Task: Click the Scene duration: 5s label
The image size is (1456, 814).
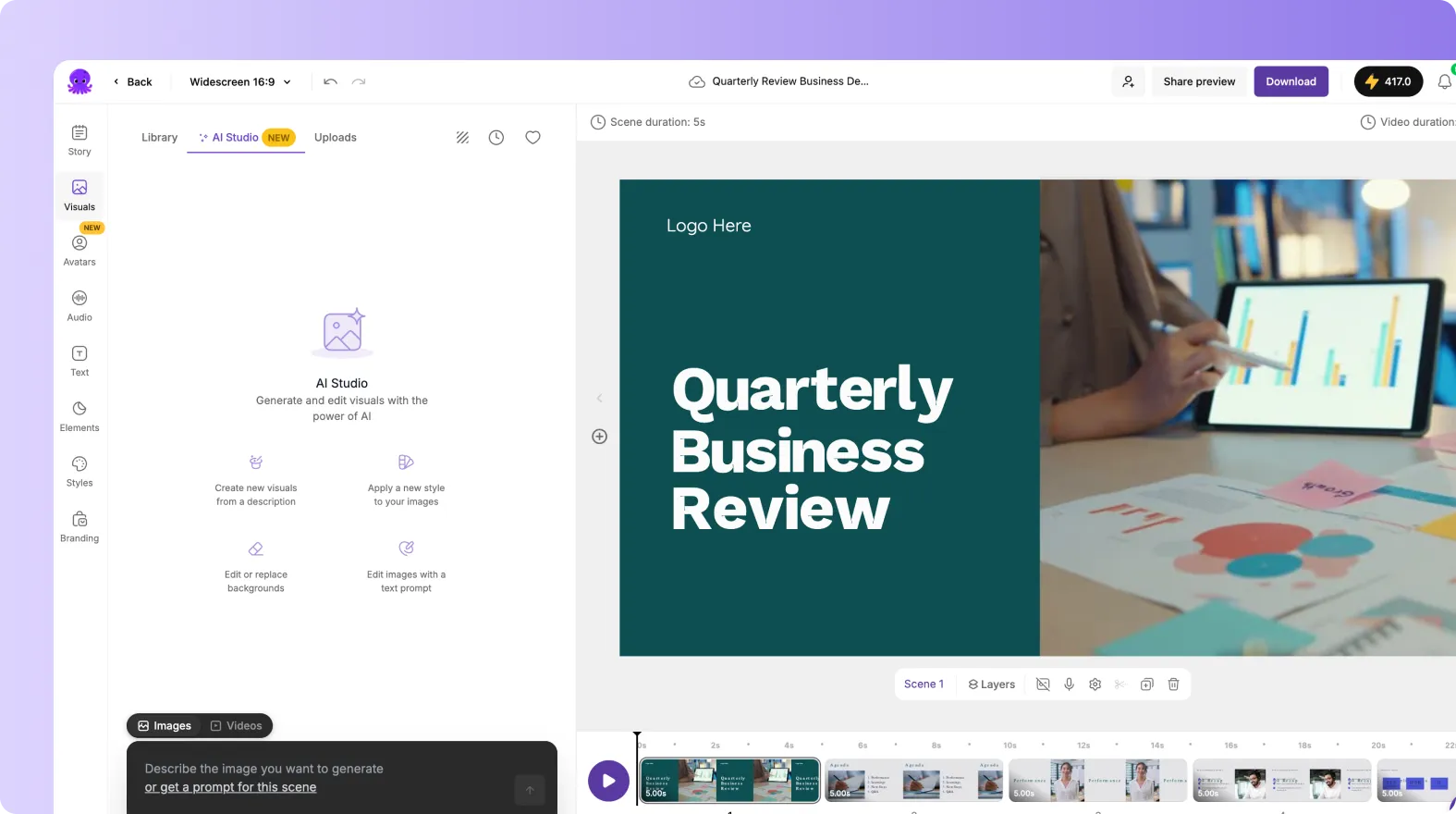Action: (648, 122)
